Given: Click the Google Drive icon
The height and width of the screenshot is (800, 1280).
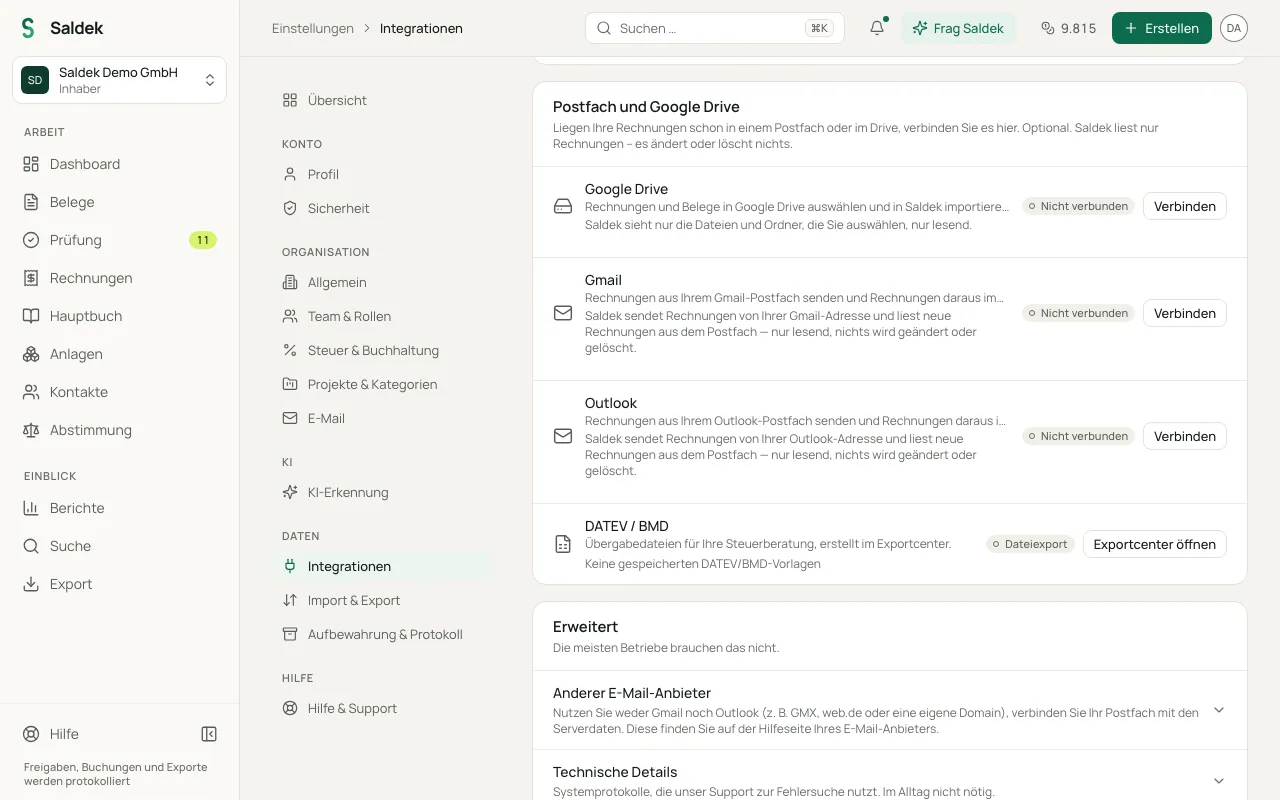Looking at the screenshot, I should [x=563, y=206].
